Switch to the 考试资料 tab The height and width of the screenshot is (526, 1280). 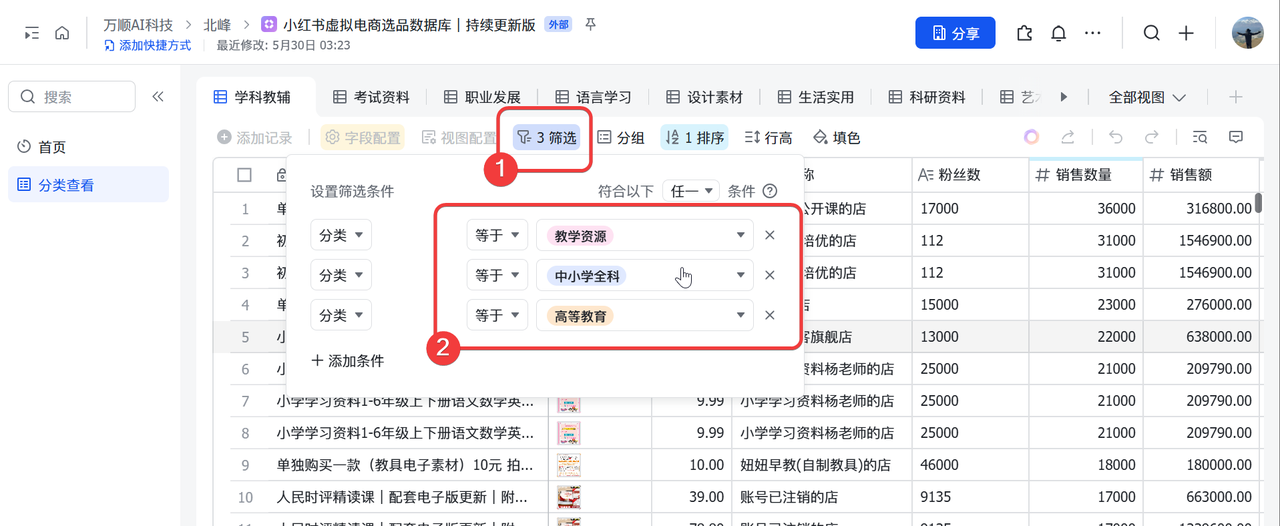pos(371,97)
